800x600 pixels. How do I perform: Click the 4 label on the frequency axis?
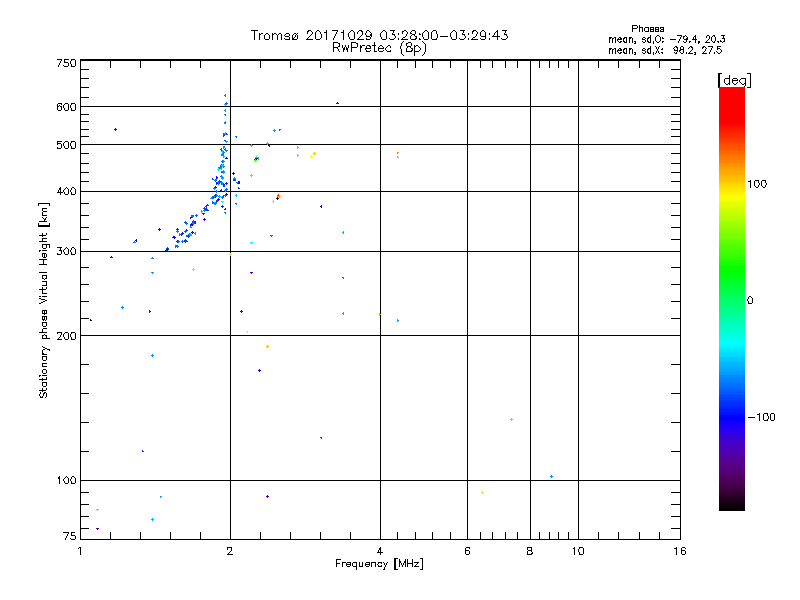(x=379, y=551)
